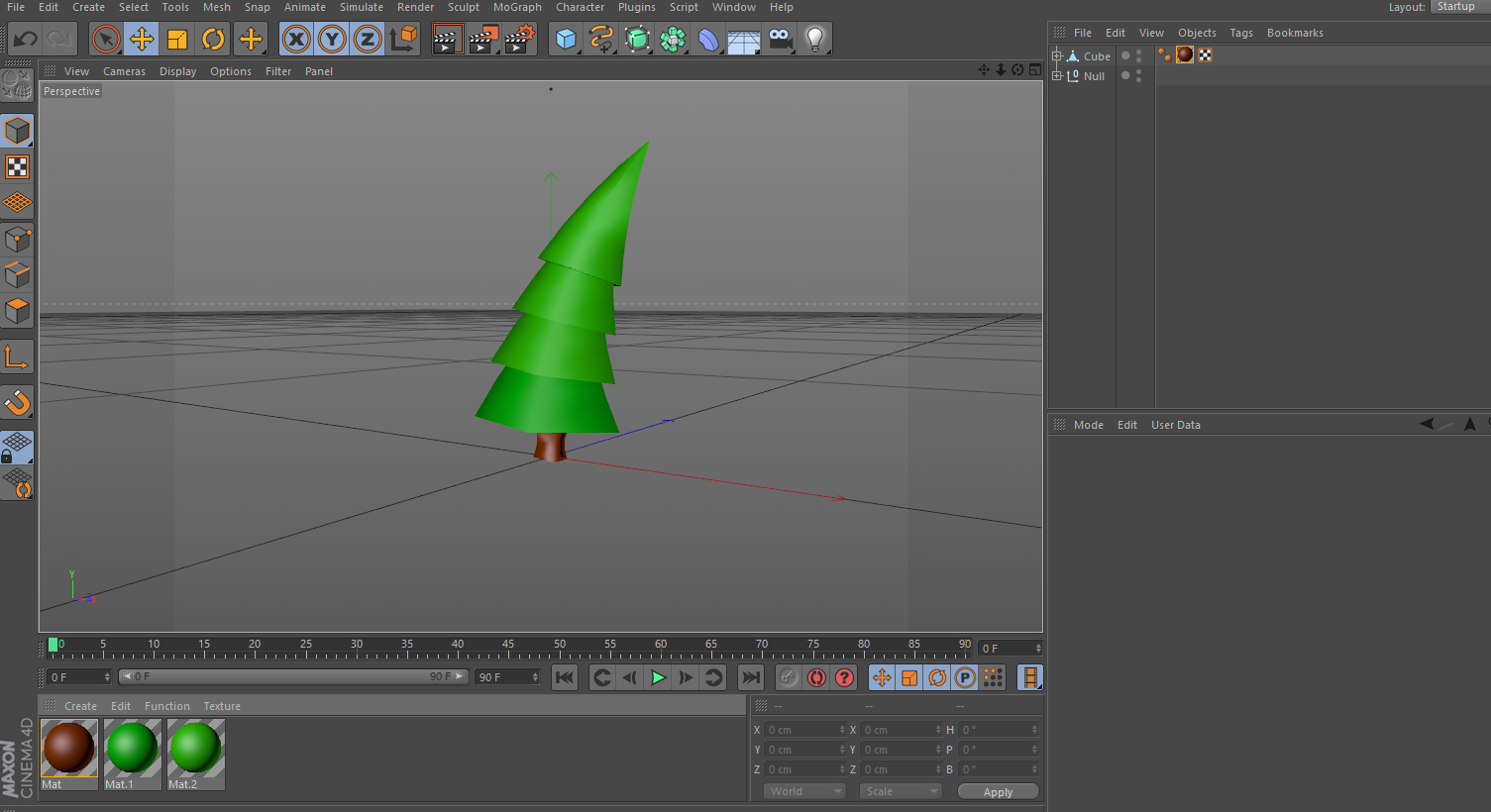The height and width of the screenshot is (812, 1491).
Task: Open the Cameras menu in the viewport
Action: pyautogui.click(x=124, y=70)
